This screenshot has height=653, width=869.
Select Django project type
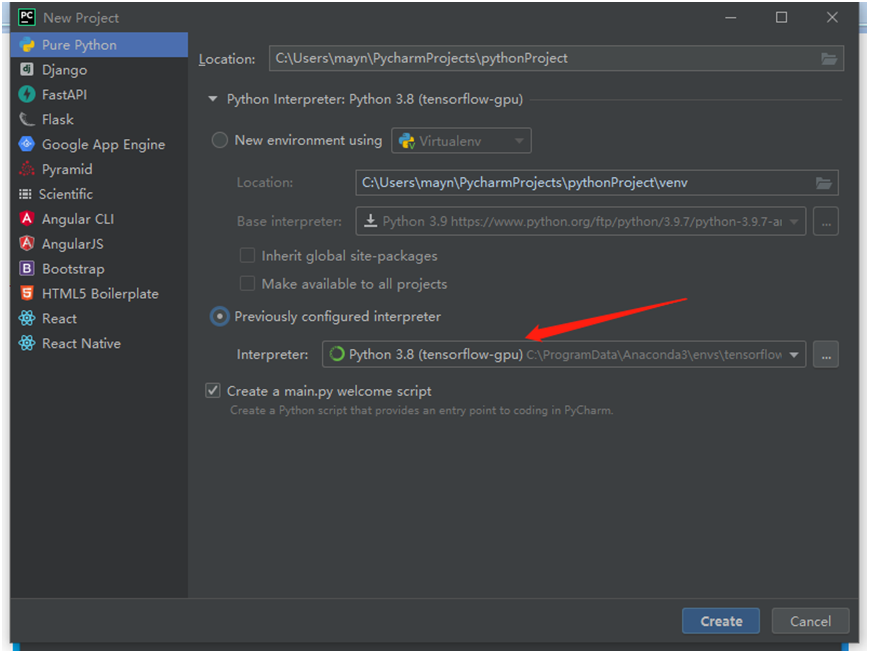point(99,70)
